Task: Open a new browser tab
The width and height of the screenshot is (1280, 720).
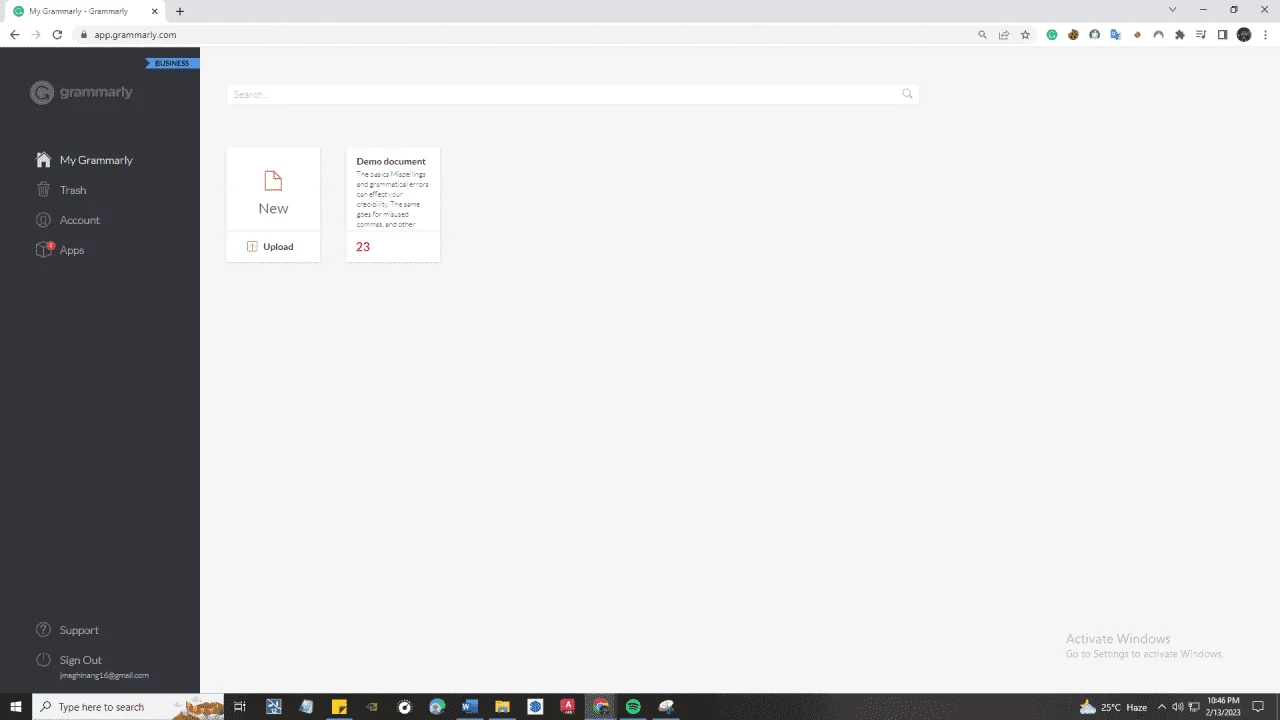Action: (180, 11)
